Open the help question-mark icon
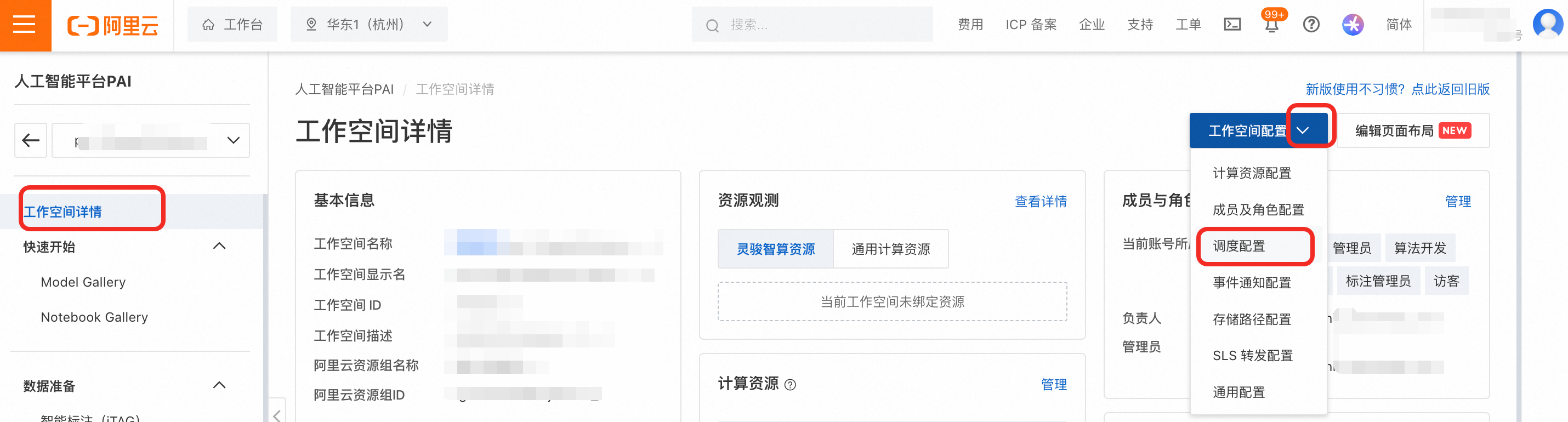Viewport: 1568px width, 422px height. tap(1310, 25)
